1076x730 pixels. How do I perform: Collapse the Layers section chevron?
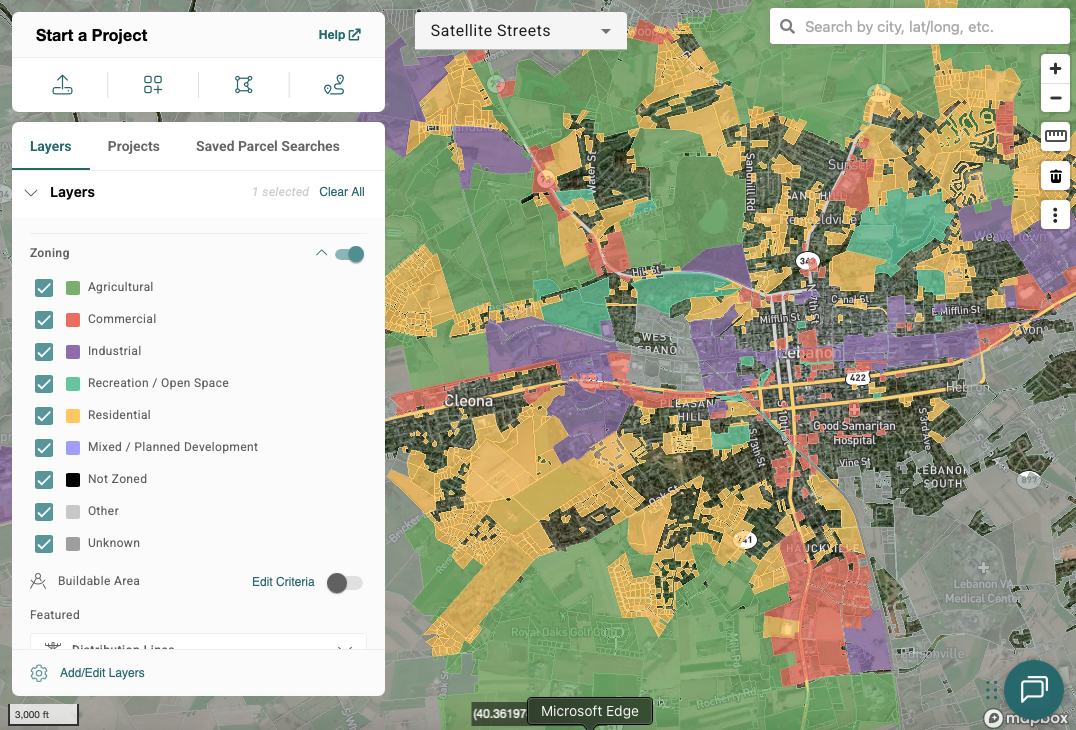(x=31, y=193)
